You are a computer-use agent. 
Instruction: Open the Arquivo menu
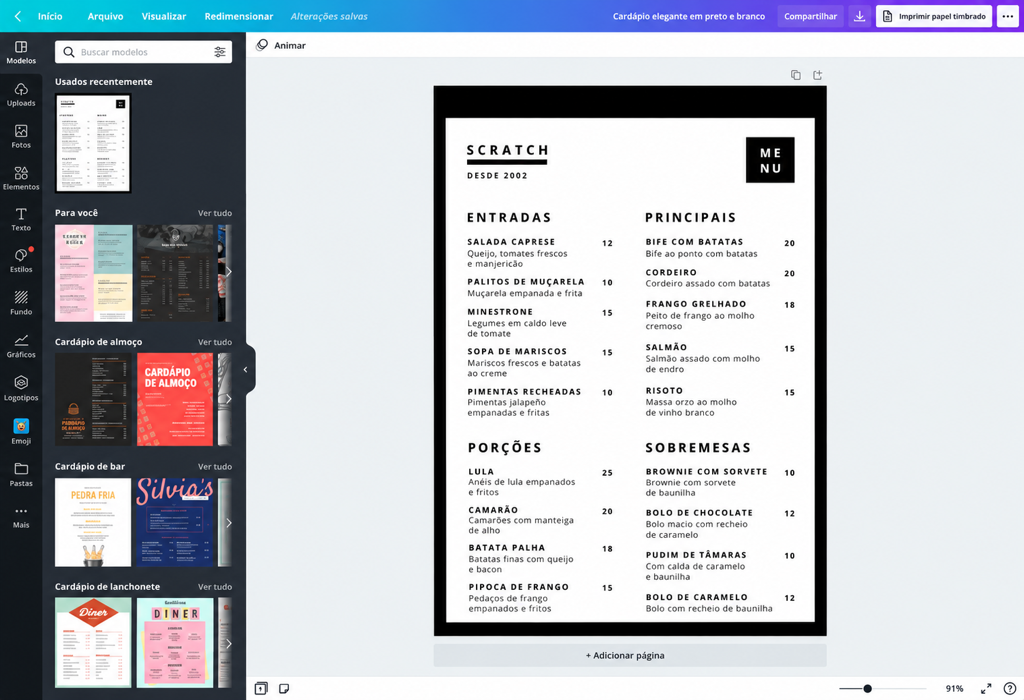click(105, 16)
